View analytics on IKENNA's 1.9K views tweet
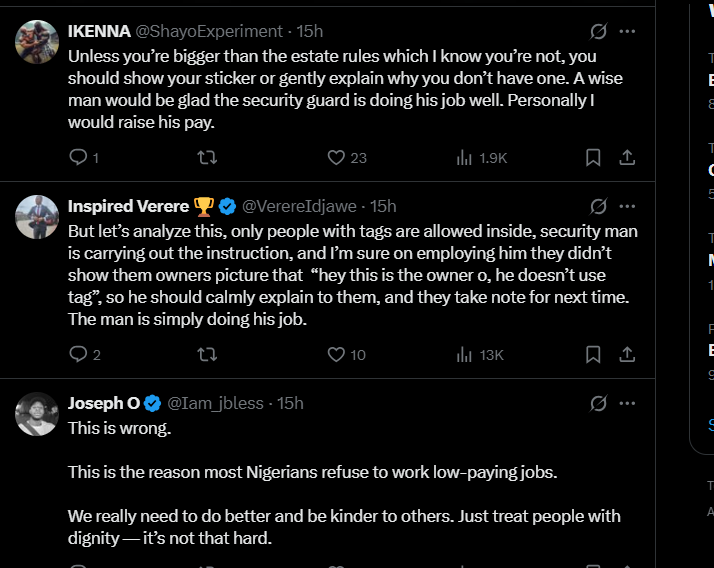714x568 pixels. click(x=465, y=157)
